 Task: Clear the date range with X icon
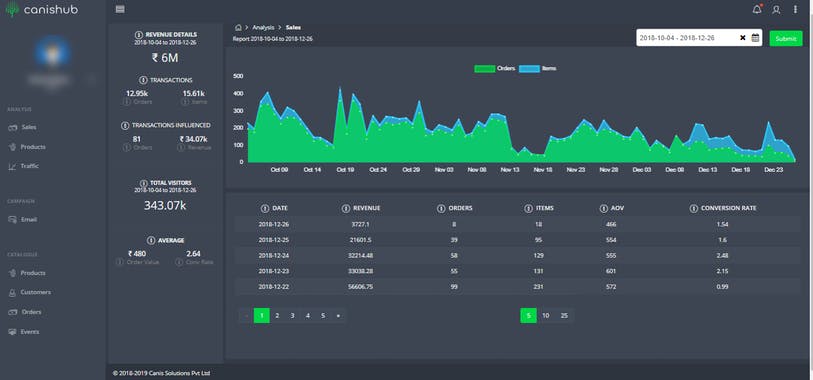(742, 38)
